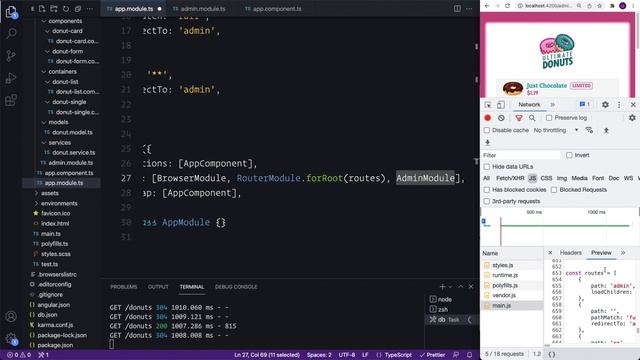Open the Accounts menu in activity bar
640x360 pixels.
tap(11, 316)
